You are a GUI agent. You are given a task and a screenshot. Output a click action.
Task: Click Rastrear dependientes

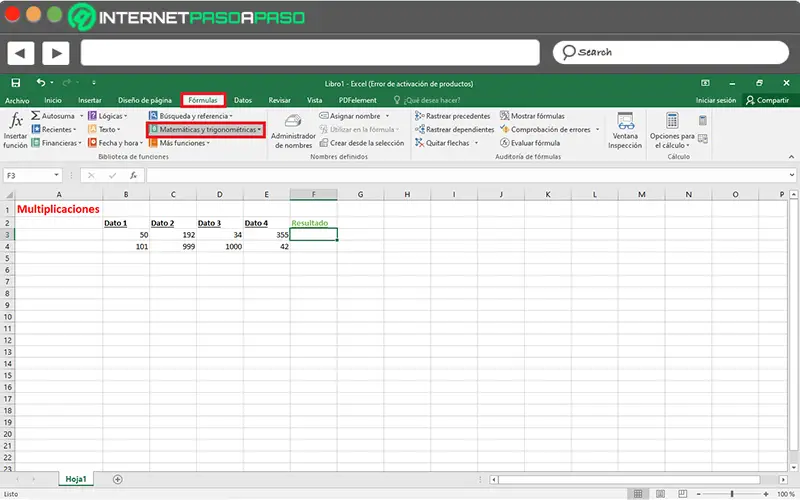tap(455, 130)
